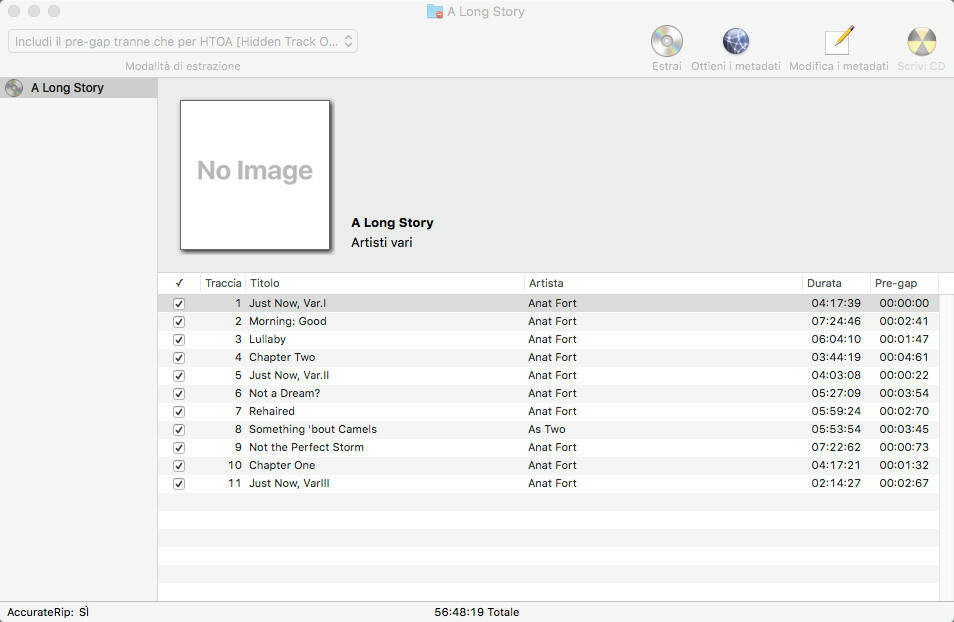The height and width of the screenshot is (622, 954).
Task: Select title Just Now, VarIII
Action: point(289,483)
